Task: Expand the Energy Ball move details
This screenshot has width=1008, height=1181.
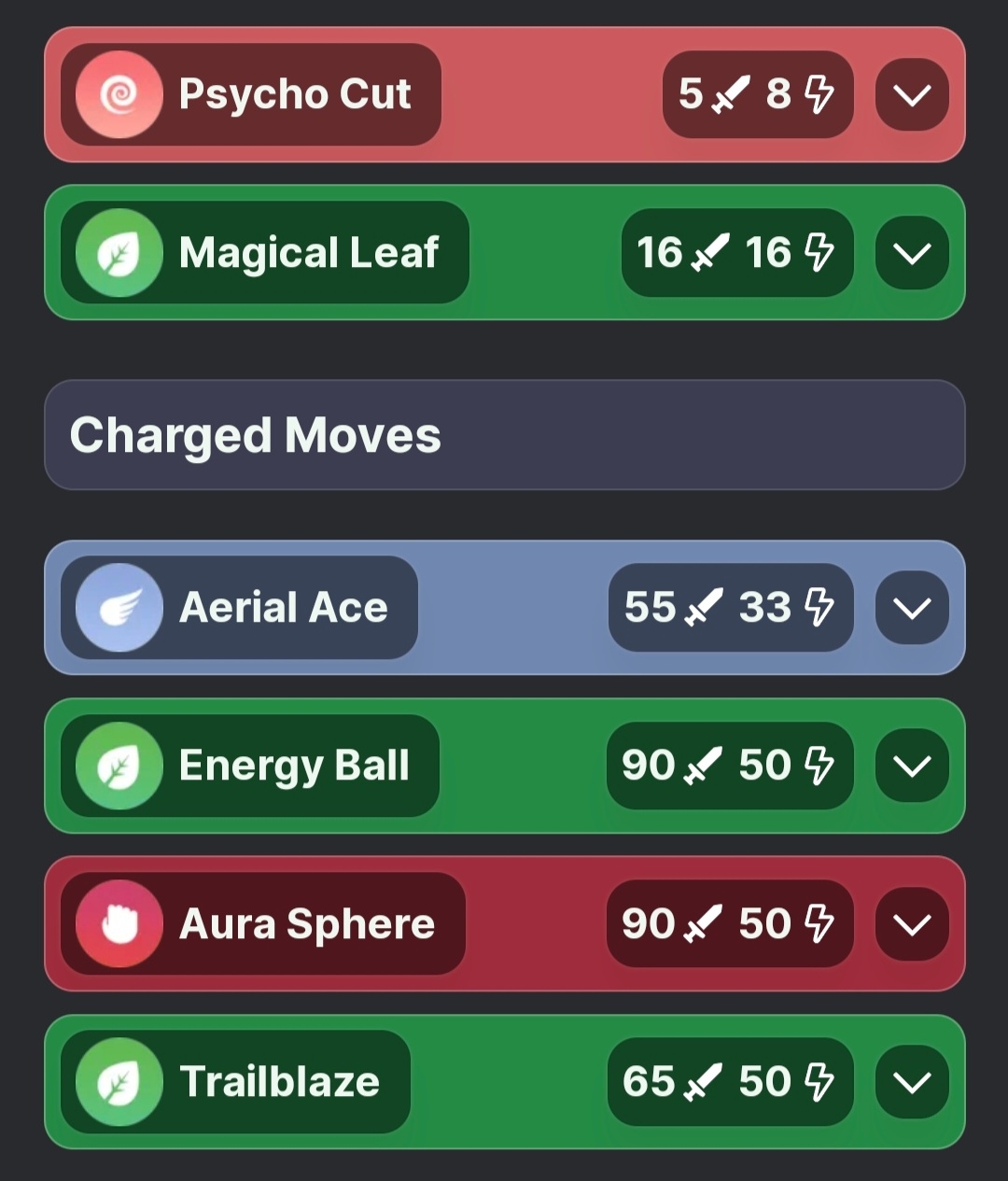Action: 912,766
